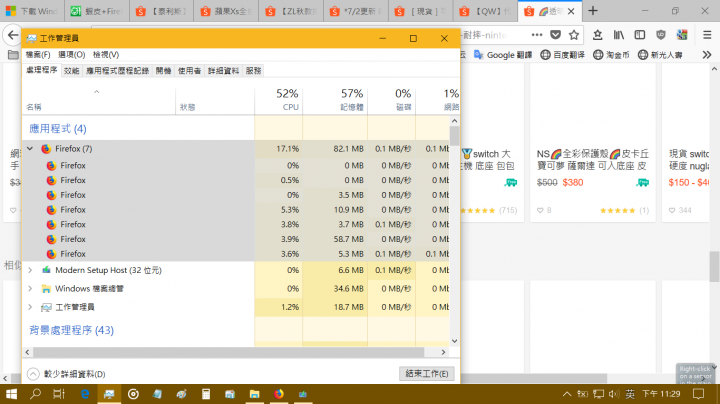The width and height of the screenshot is (720, 404).
Task: Open Firefox hamburger menu
Action: 707,35
